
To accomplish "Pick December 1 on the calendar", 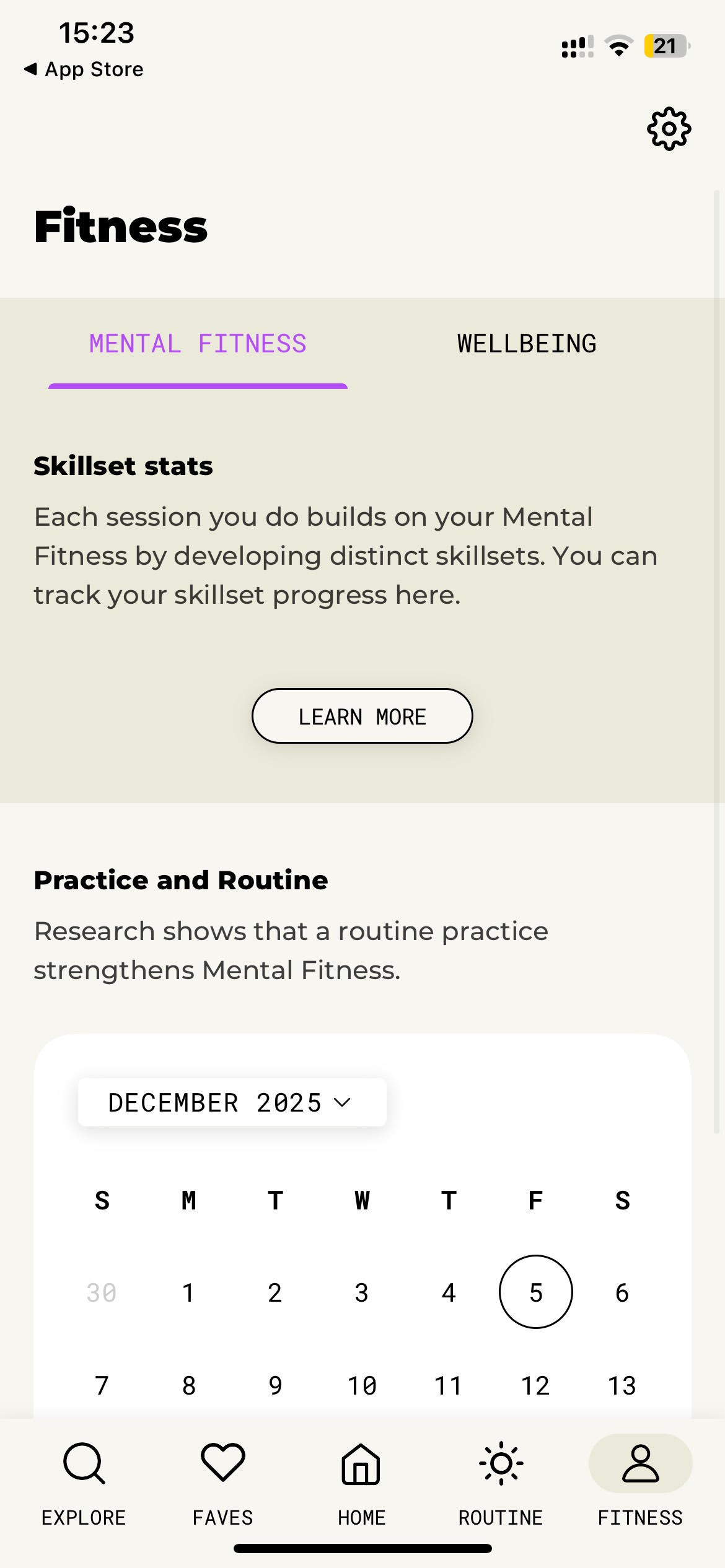I will 188,1292.
